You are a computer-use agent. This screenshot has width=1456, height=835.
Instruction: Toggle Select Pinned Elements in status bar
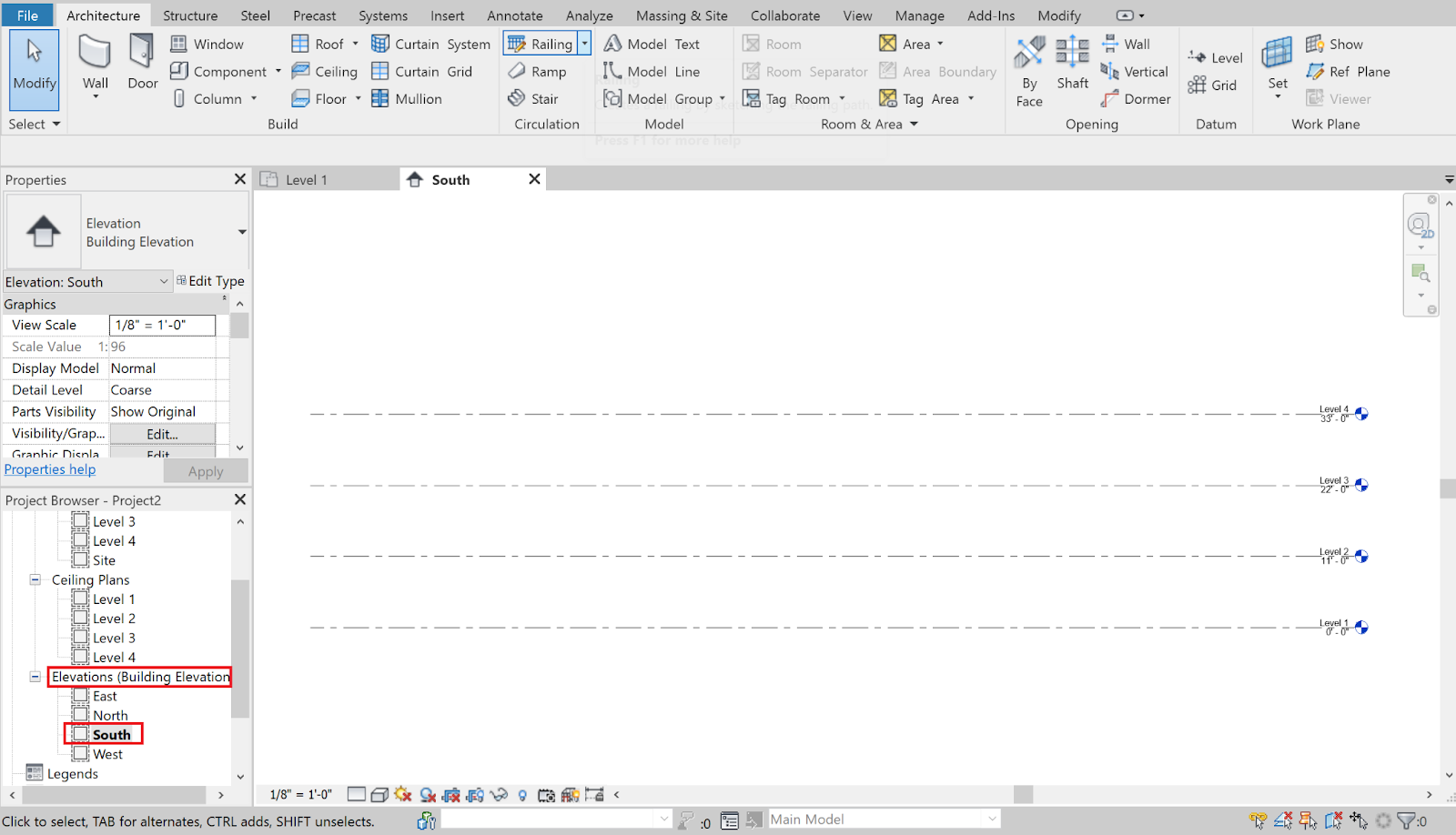1308,820
